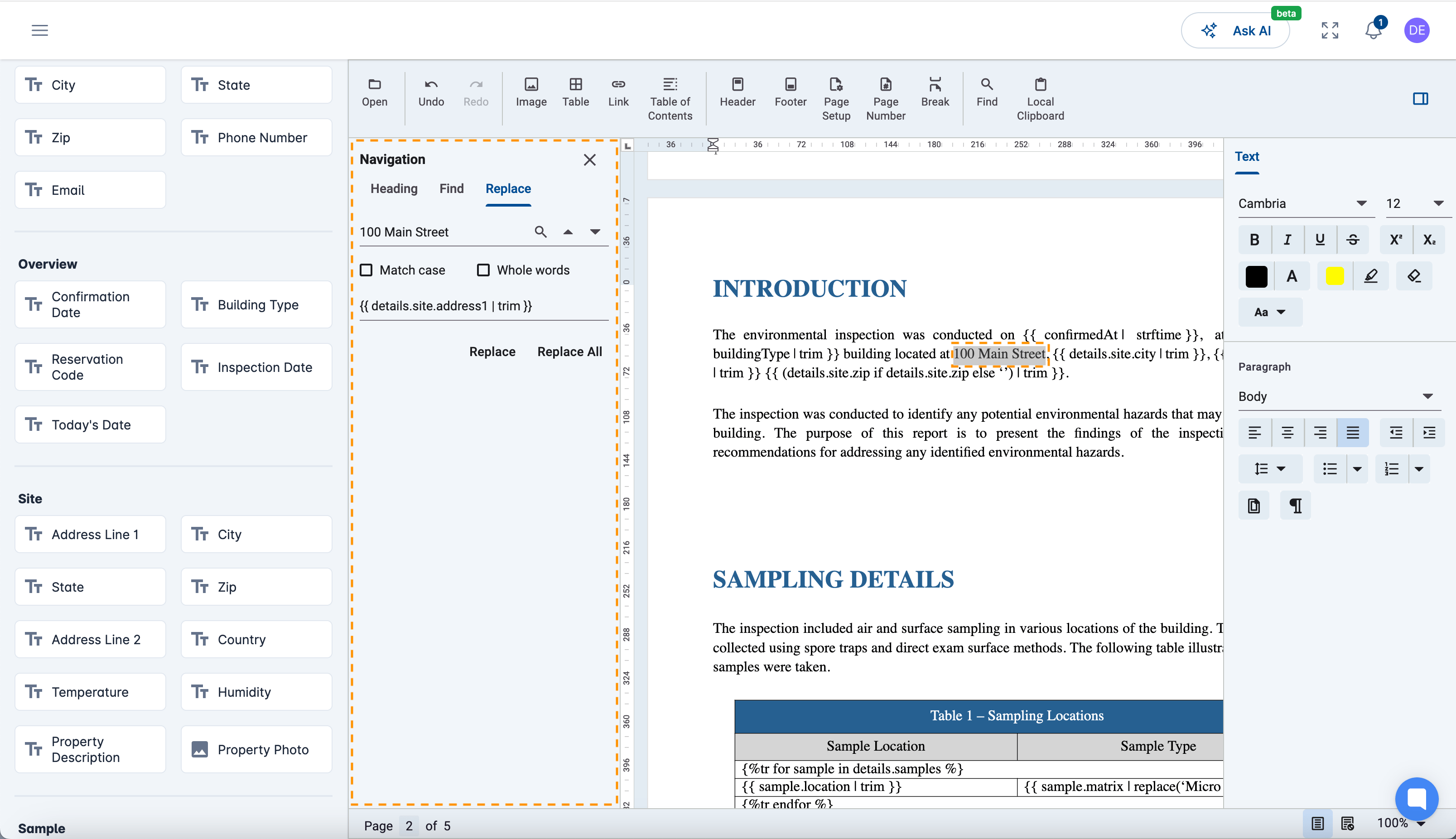Image resolution: width=1456 pixels, height=839 pixels.
Task: Select the Replace tab
Action: 508,189
